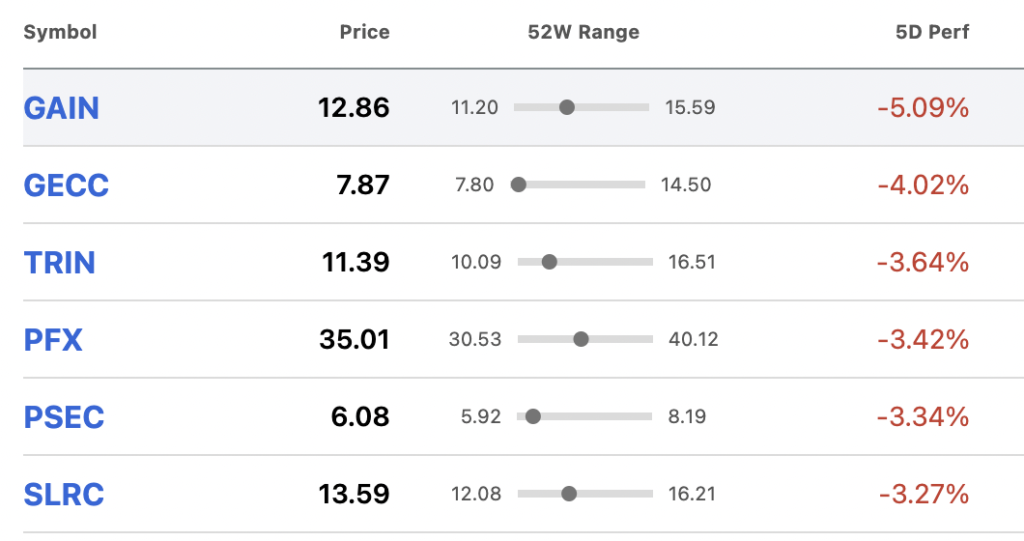Open the TRIN ticker symbol link
This screenshot has width=1024, height=541.
[59, 262]
